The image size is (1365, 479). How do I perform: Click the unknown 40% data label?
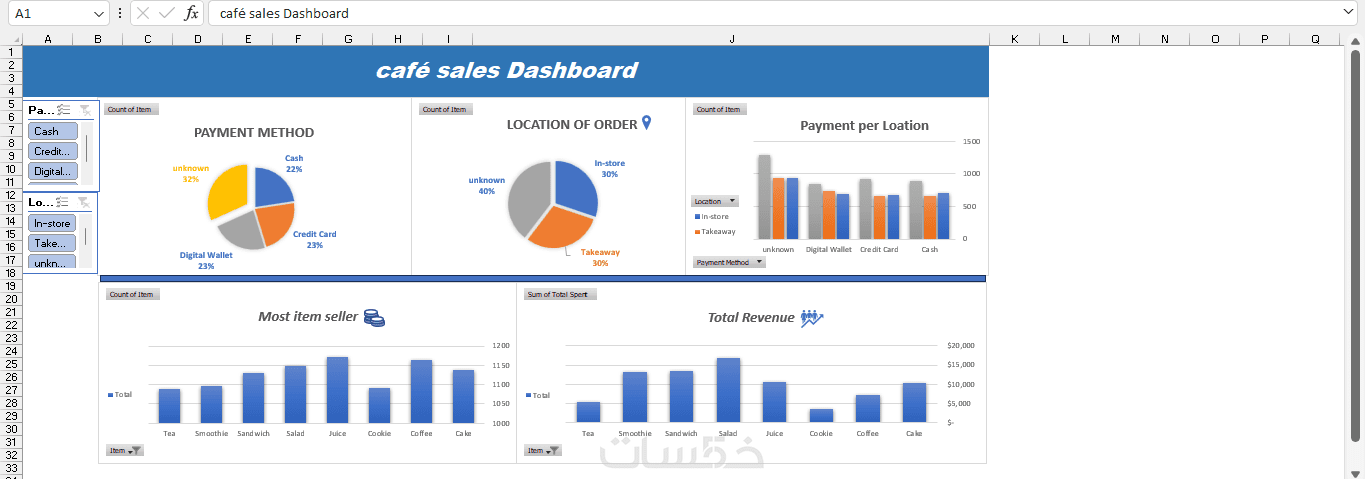486,186
